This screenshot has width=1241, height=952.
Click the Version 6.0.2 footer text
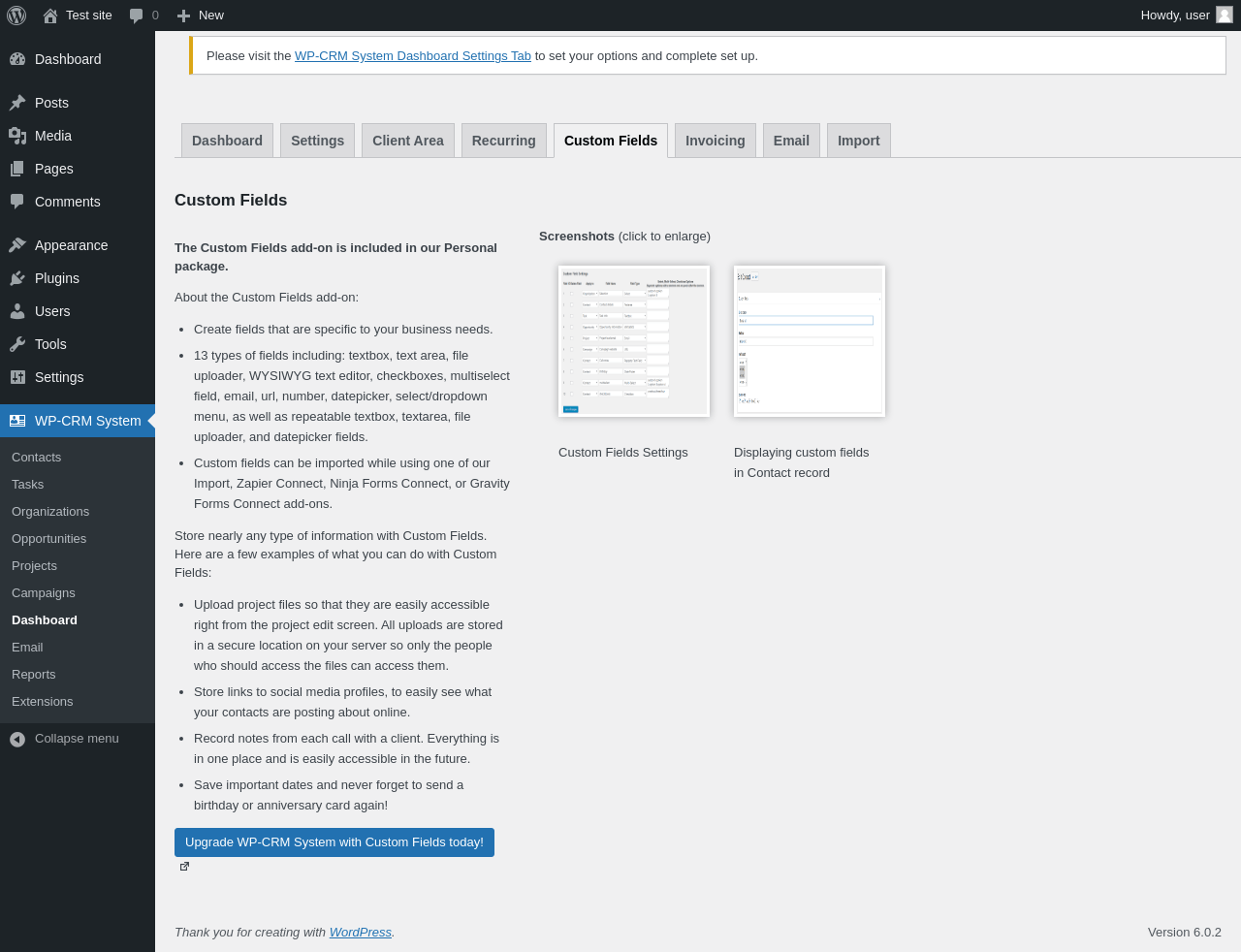point(1185,933)
